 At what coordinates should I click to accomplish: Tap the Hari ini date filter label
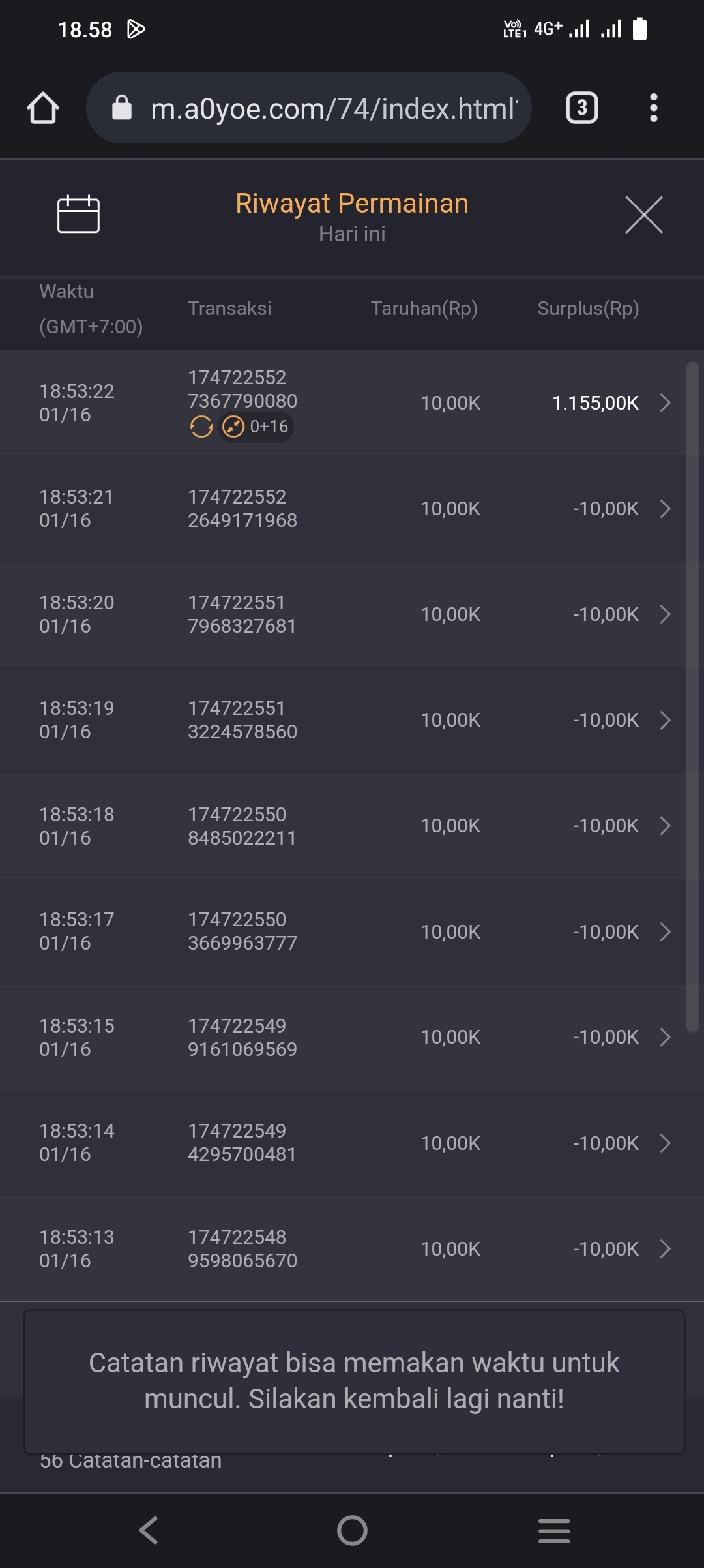(x=352, y=234)
